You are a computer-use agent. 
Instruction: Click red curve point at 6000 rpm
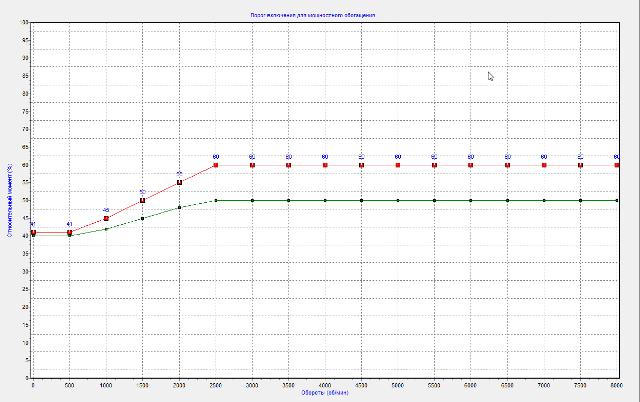click(471, 165)
